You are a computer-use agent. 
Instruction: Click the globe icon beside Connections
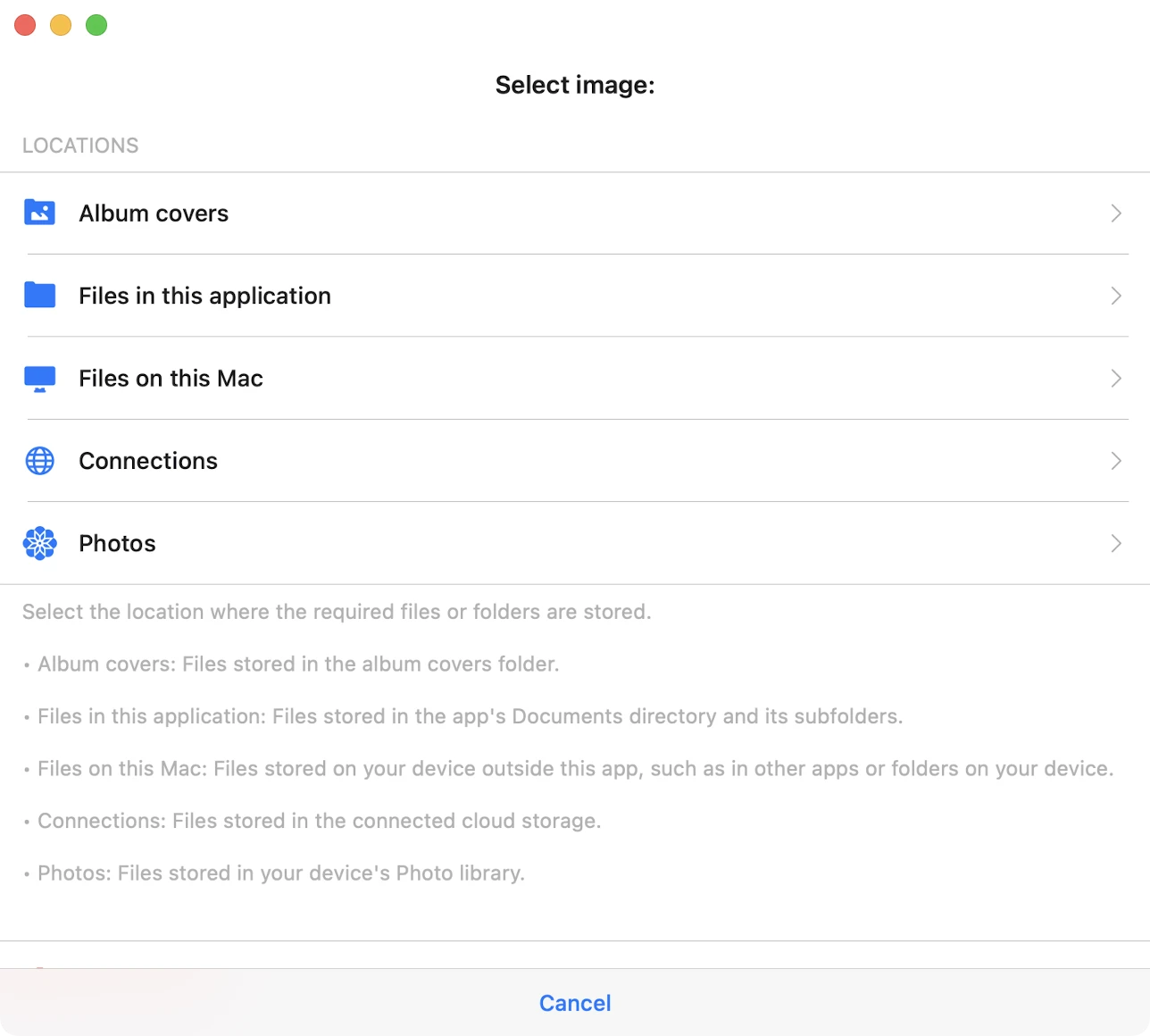click(x=39, y=461)
